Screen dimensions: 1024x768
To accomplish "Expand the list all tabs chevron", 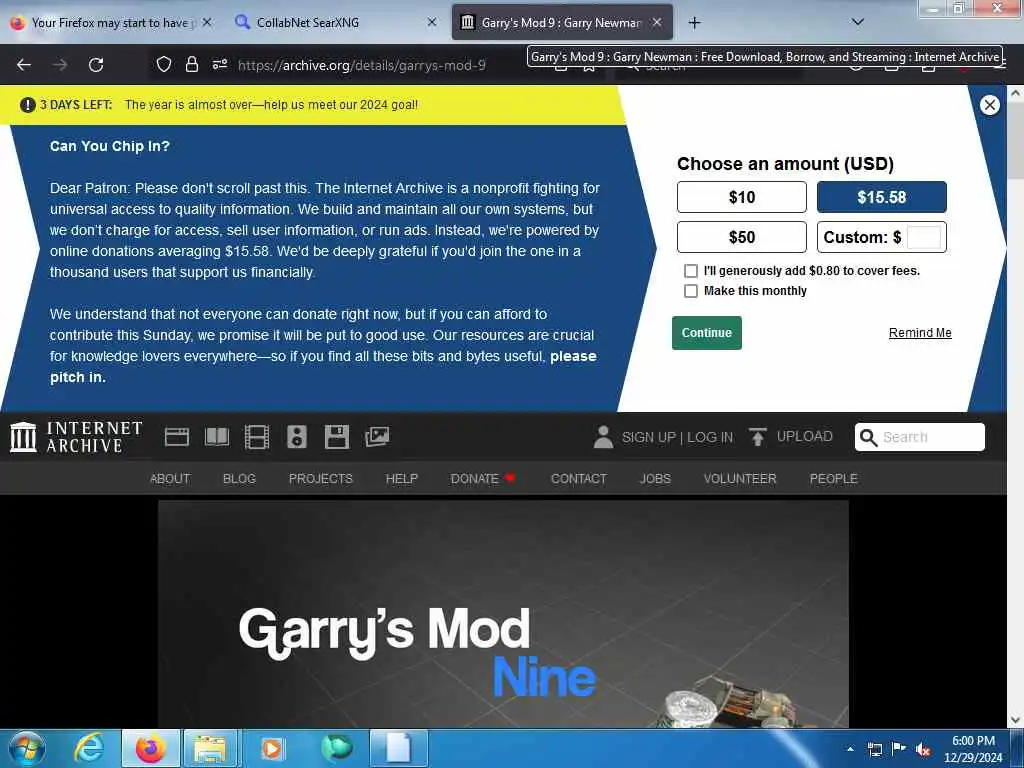I will [x=858, y=22].
